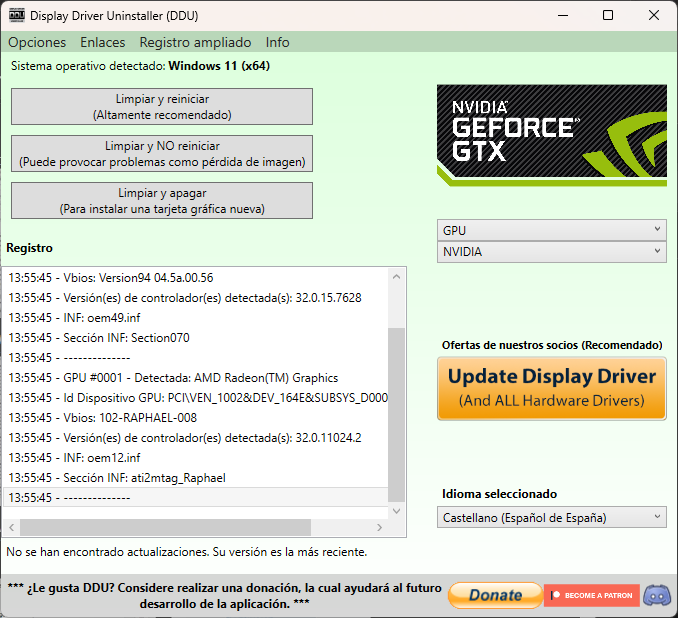This screenshot has height=618, width=678.
Task: Expand the NVIDIA vendor dropdown
Action: (552, 252)
